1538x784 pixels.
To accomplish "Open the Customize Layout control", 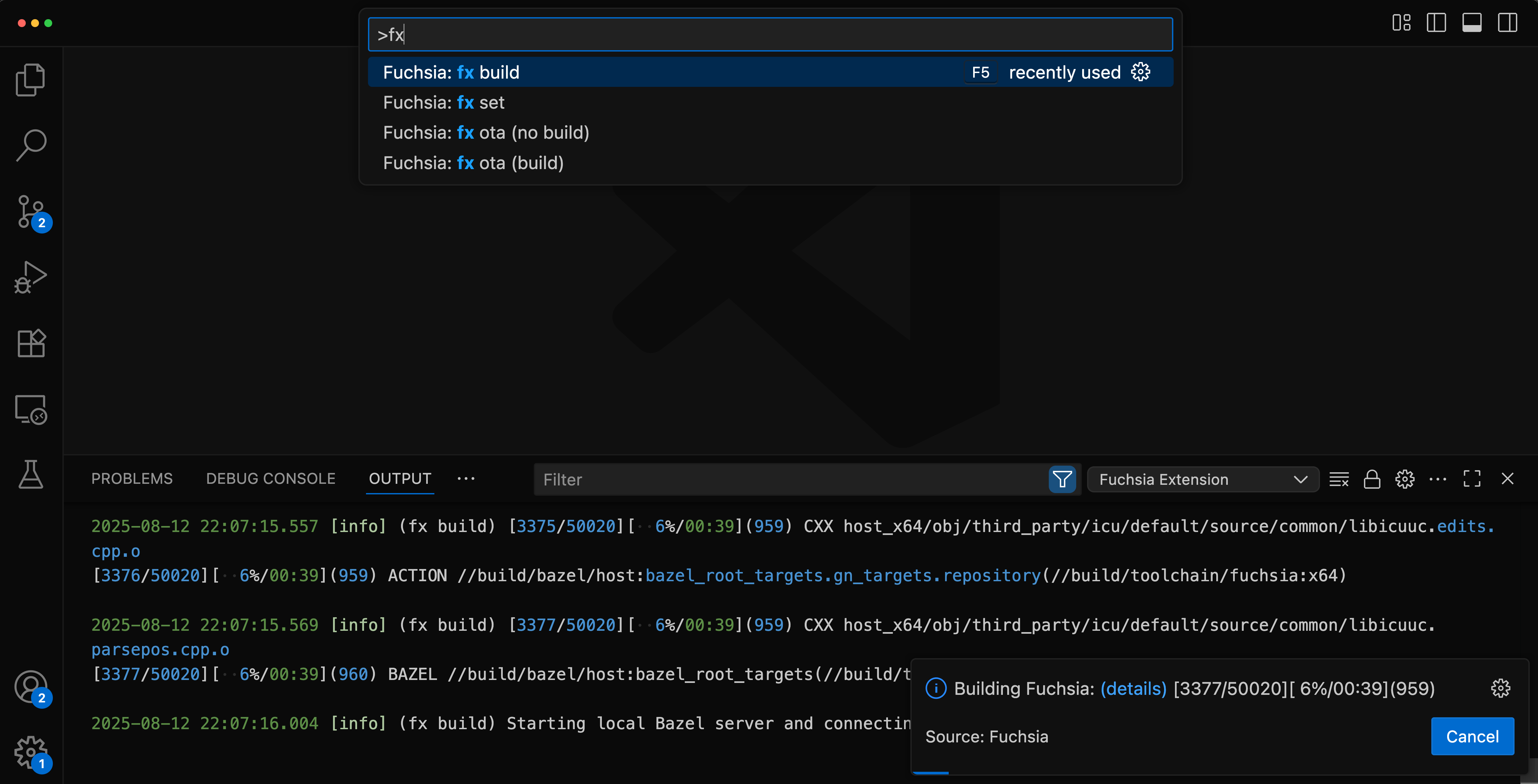I will 1401,23.
